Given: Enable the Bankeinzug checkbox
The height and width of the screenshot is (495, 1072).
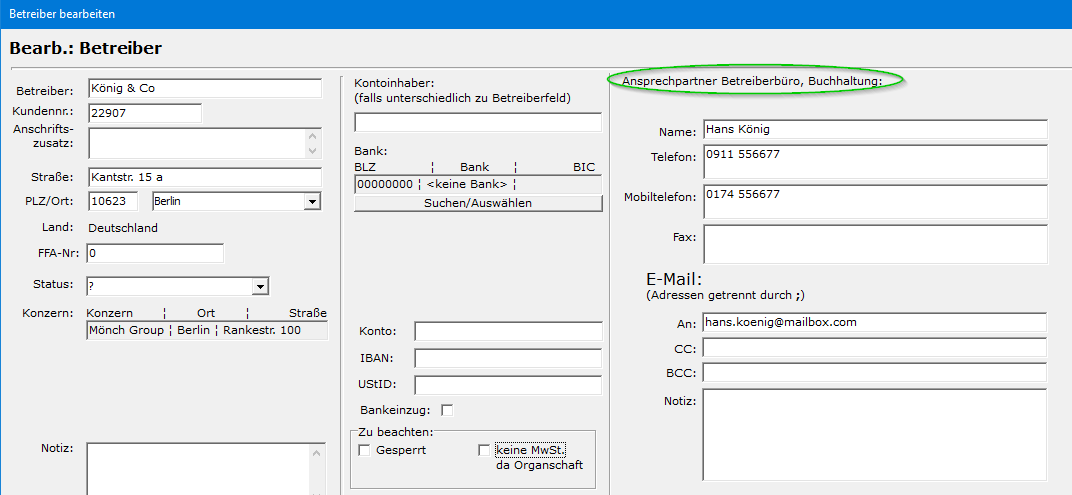Looking at the screenshot, I should [447, 410].
